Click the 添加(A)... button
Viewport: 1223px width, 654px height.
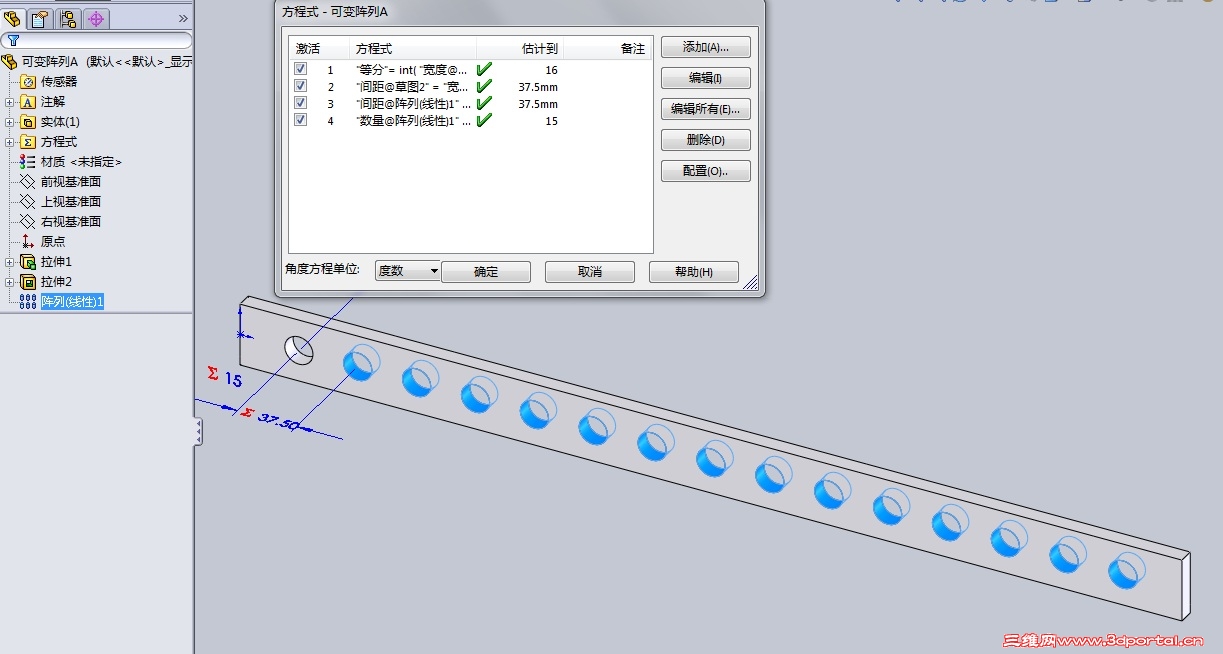pyautogui.click(x=706, y=47)
